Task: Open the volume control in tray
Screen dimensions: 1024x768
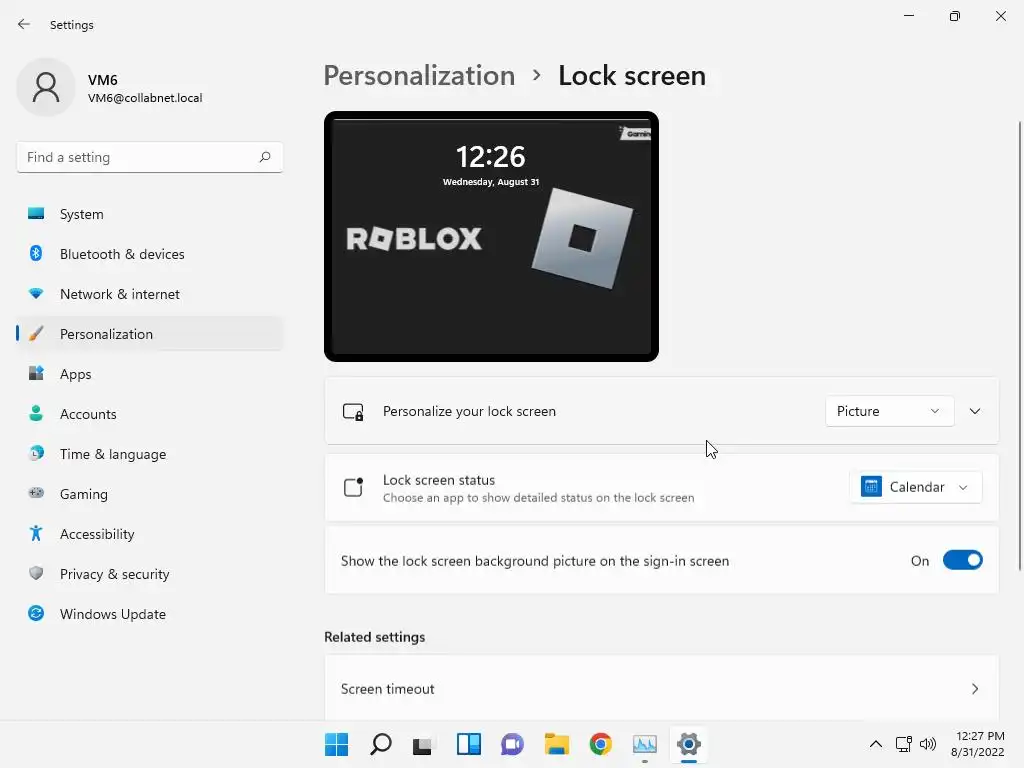Action: (927, 744)
